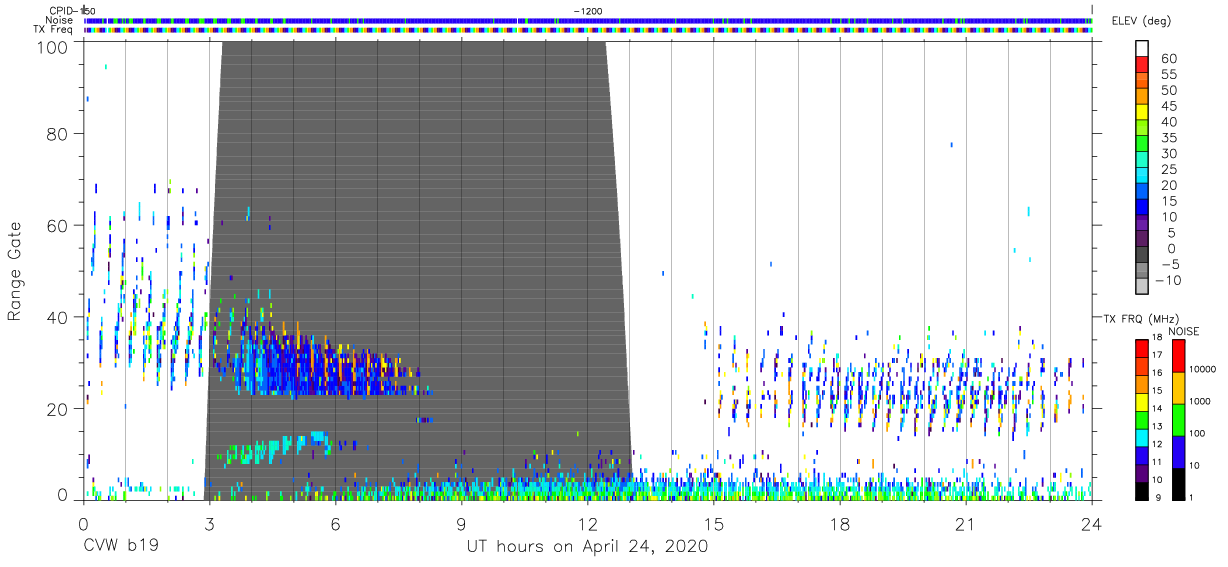Click the blue 15–20 ELEV colorbar segment
Screen dimensions: 1228x567
[1142, 193]
